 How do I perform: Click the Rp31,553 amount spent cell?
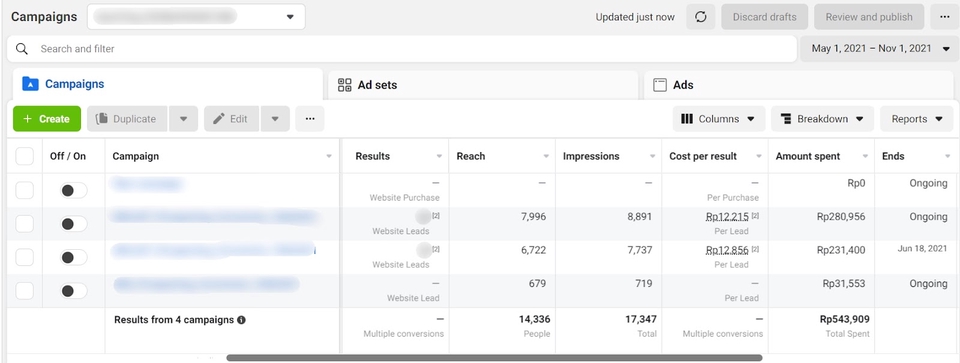tap(844, 283)
